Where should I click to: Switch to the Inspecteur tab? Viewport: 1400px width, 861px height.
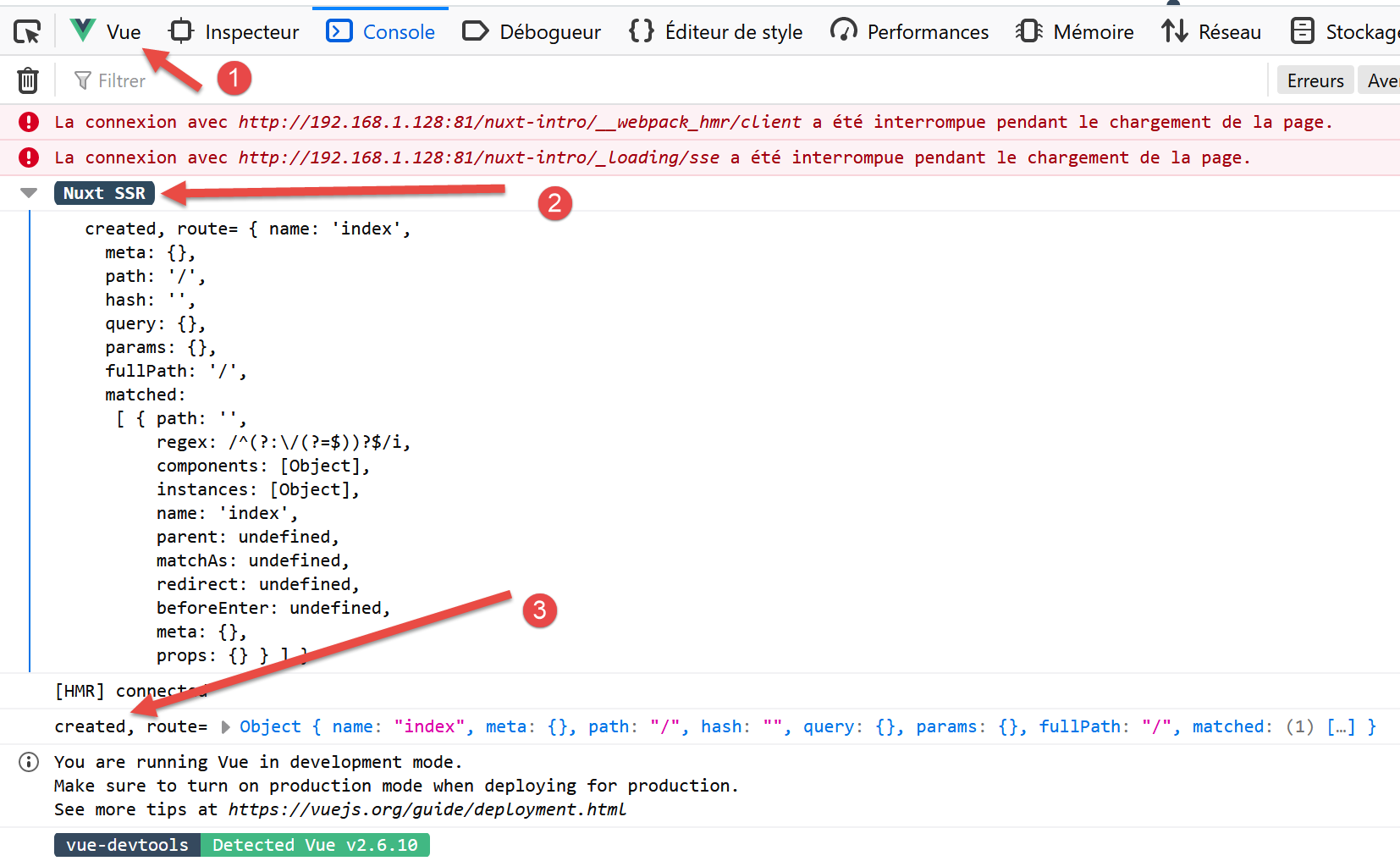tap(234, 32)
